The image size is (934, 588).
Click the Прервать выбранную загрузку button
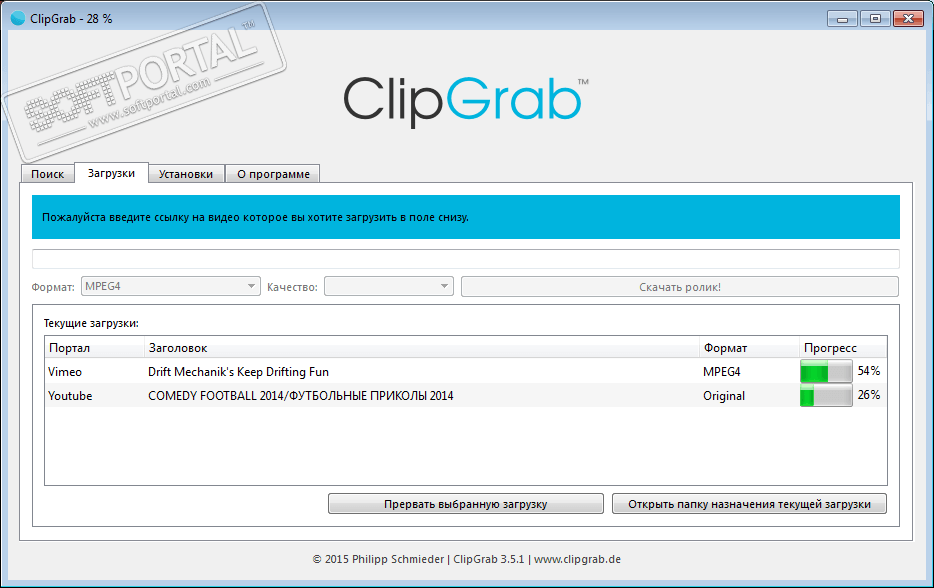(465, 504)
